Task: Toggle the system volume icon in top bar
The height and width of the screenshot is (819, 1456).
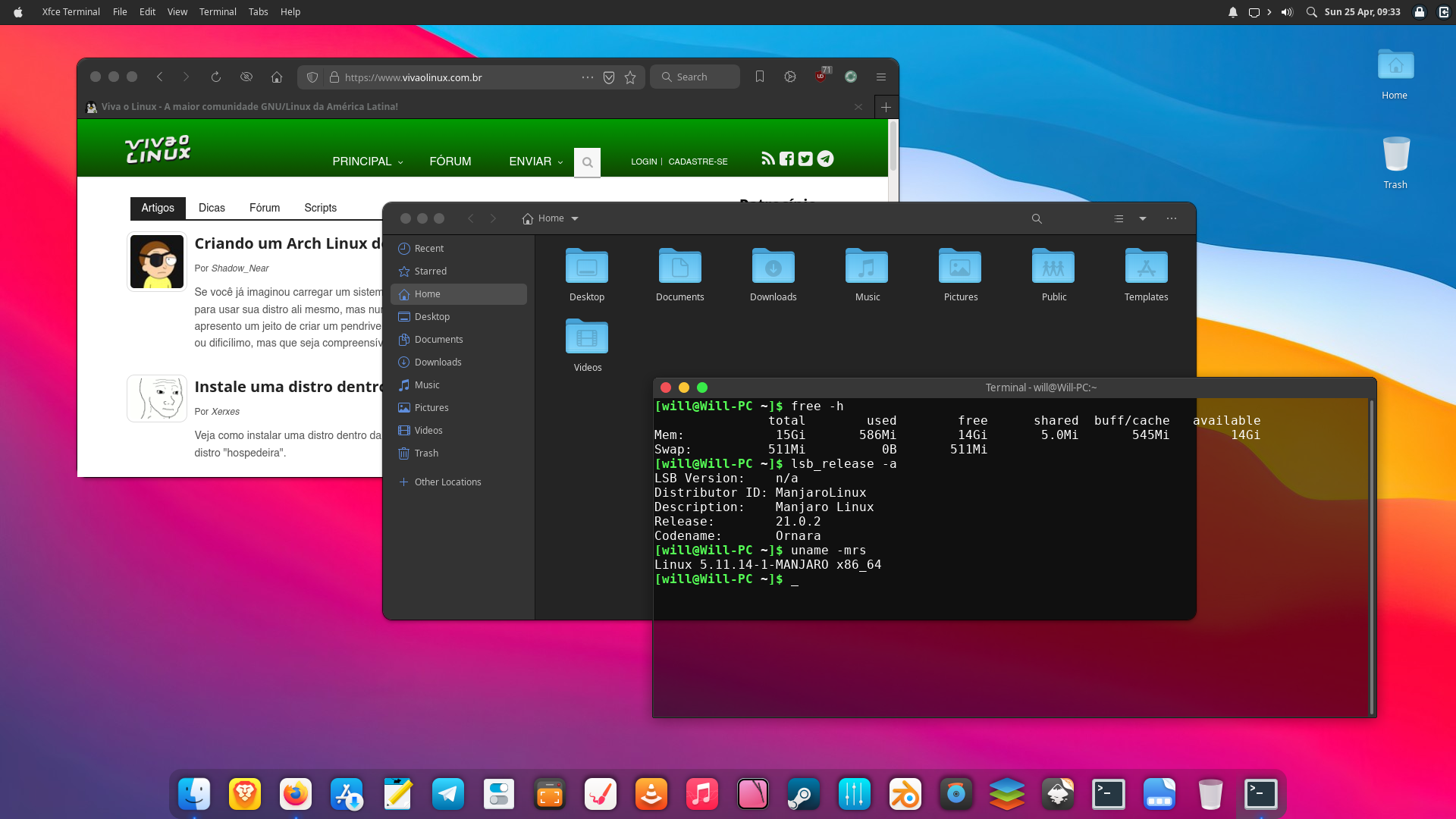Action: click(1287, 12)
